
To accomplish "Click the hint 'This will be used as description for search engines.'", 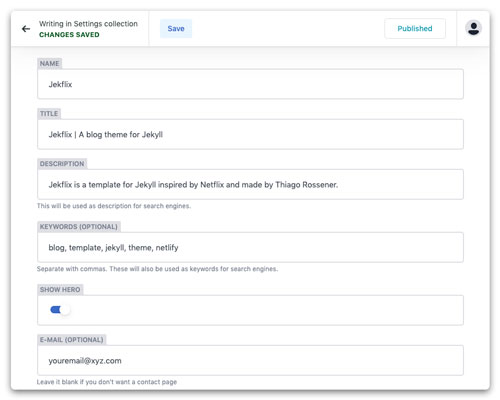I will tap(114, 206).
